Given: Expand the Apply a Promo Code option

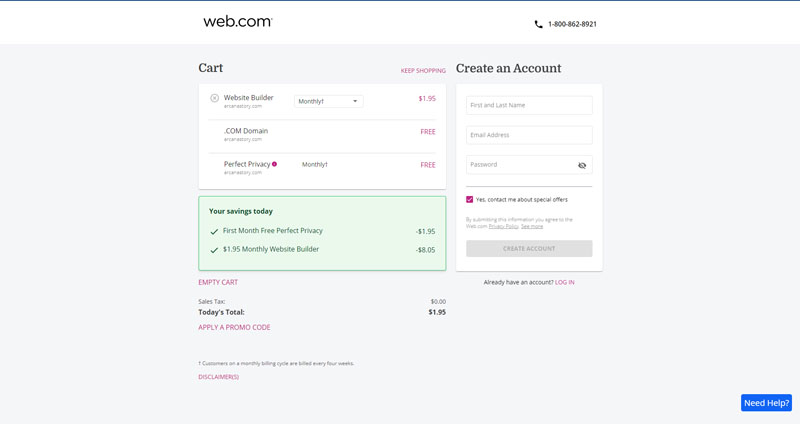Looking at the screenshot, I should pos(234,328).
